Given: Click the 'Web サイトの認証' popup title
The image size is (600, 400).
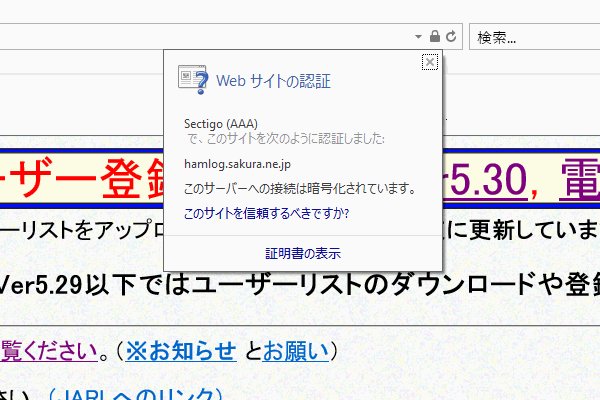Looking at the screenshot, I should pos(273,81).
